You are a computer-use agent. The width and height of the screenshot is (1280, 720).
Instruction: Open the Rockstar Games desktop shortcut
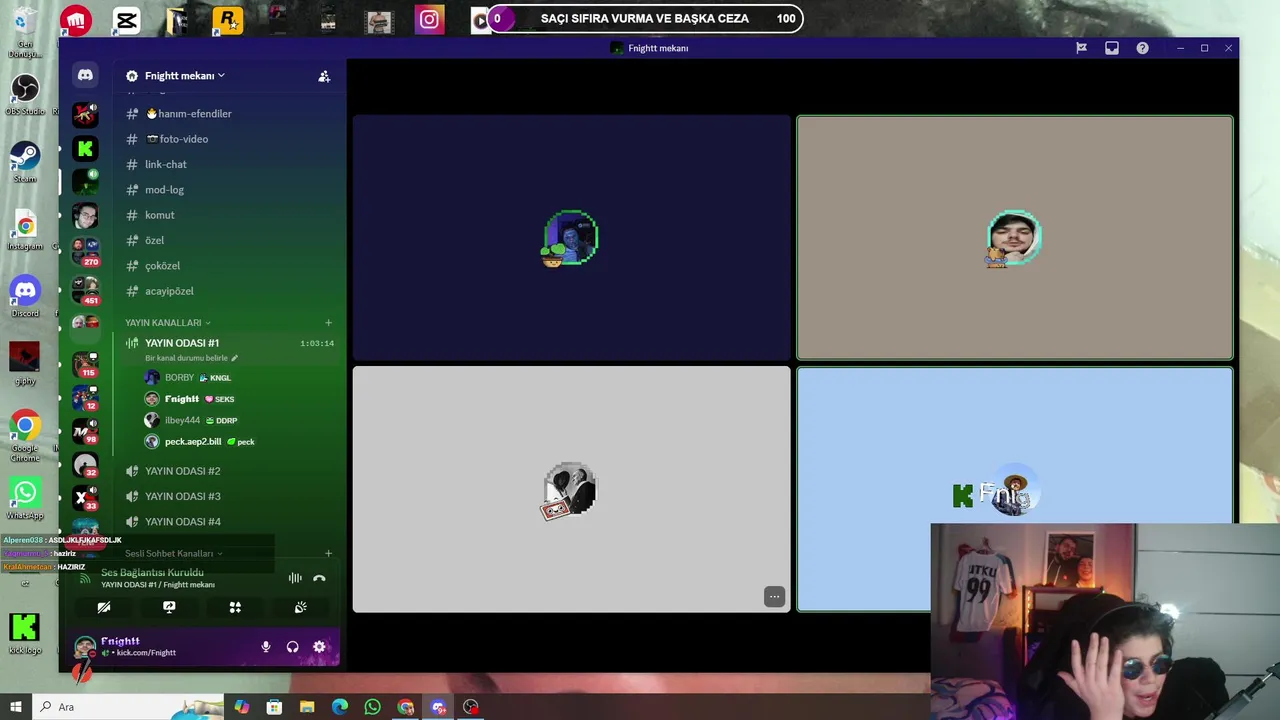228,20
